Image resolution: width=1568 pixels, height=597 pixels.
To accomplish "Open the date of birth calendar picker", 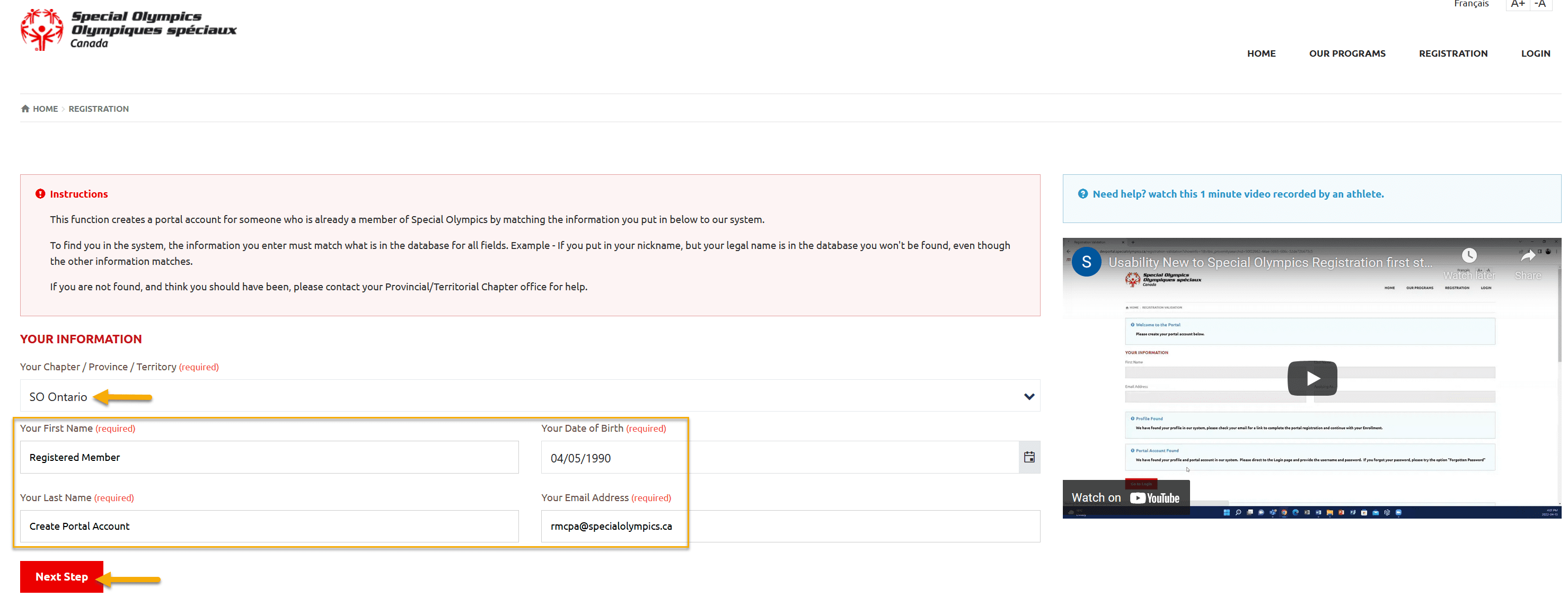I will tap(1029, 457).
